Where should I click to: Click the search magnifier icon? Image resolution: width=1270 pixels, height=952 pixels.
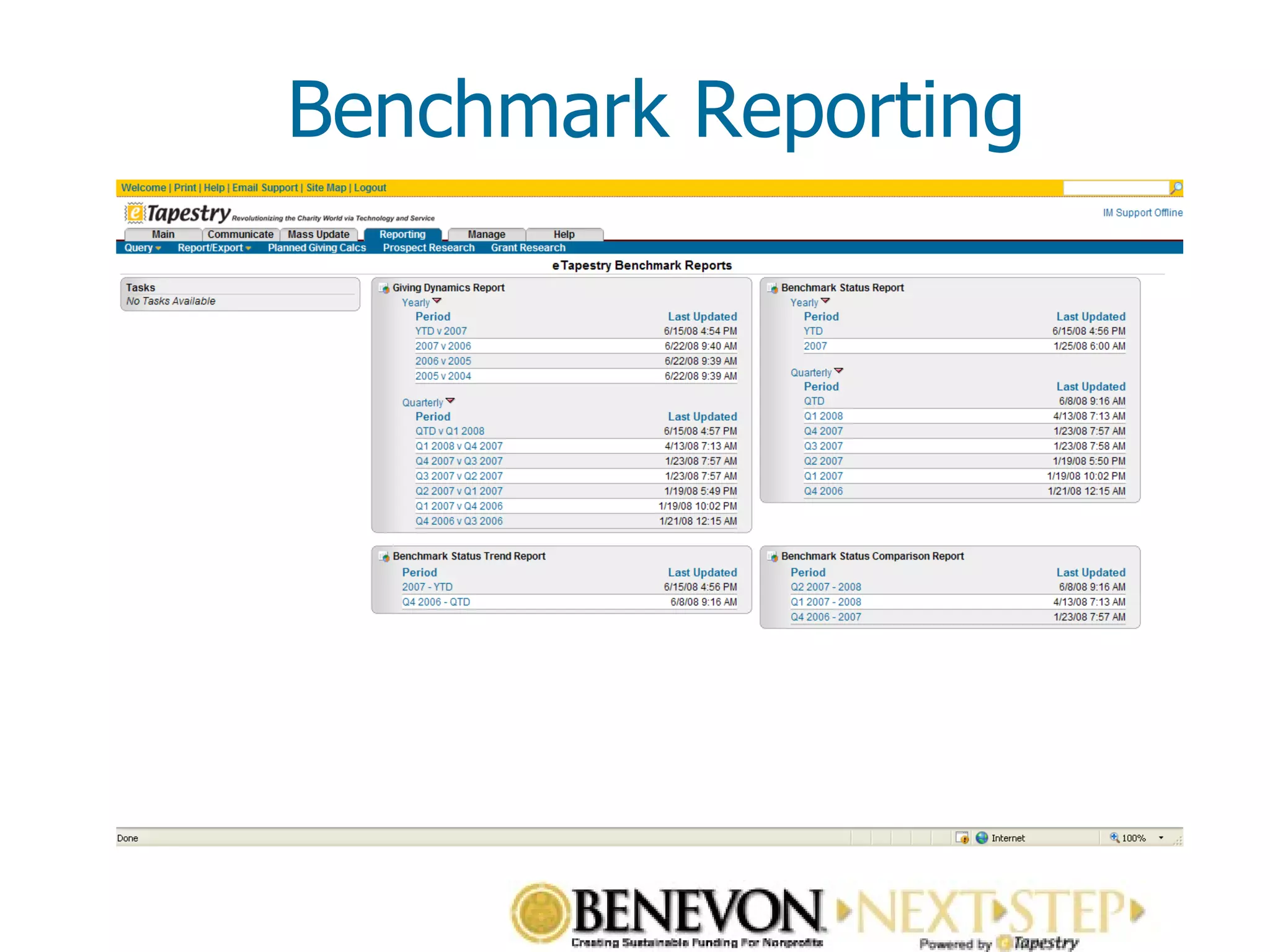(x=1176, y=187)
